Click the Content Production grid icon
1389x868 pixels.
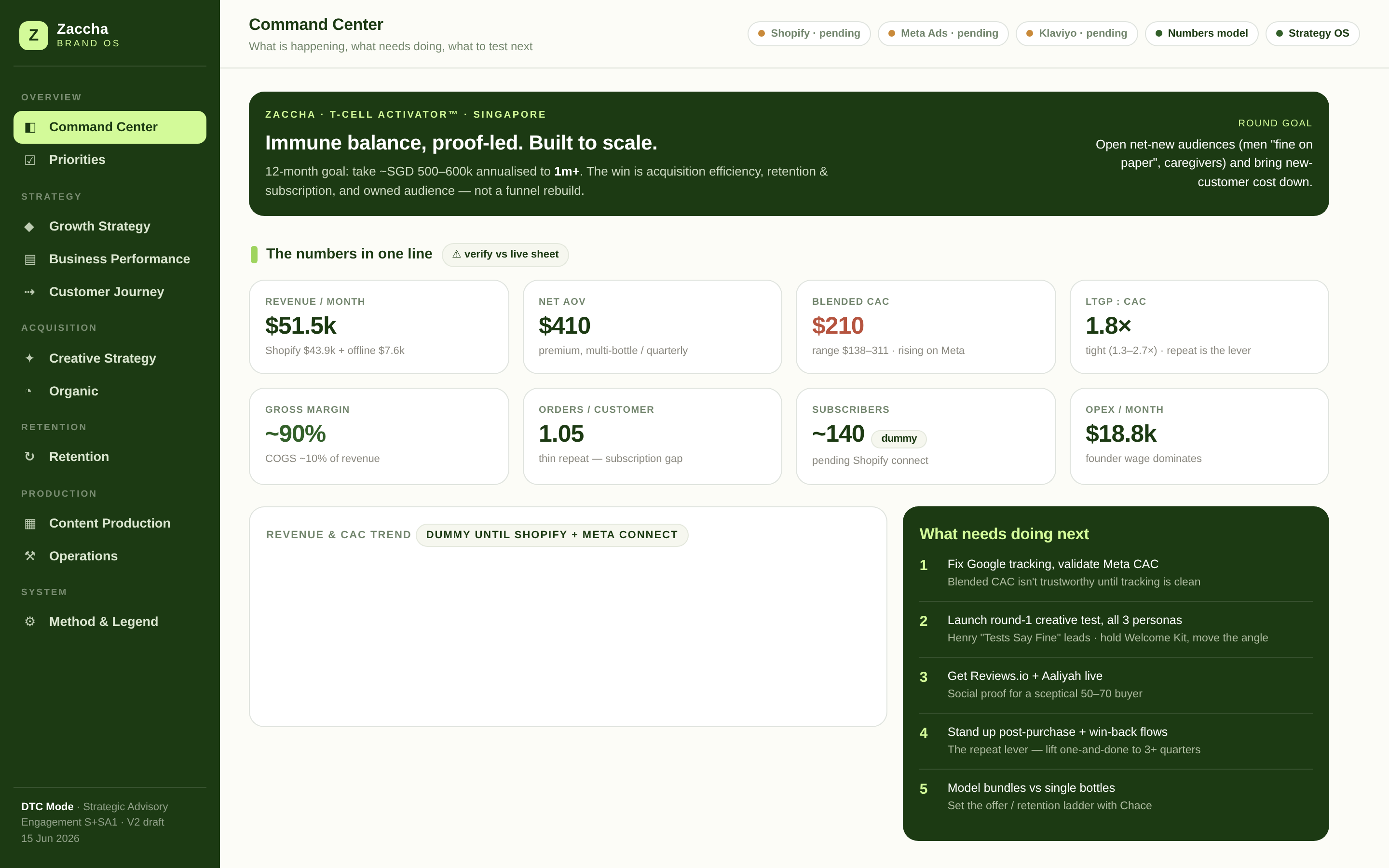30,524
